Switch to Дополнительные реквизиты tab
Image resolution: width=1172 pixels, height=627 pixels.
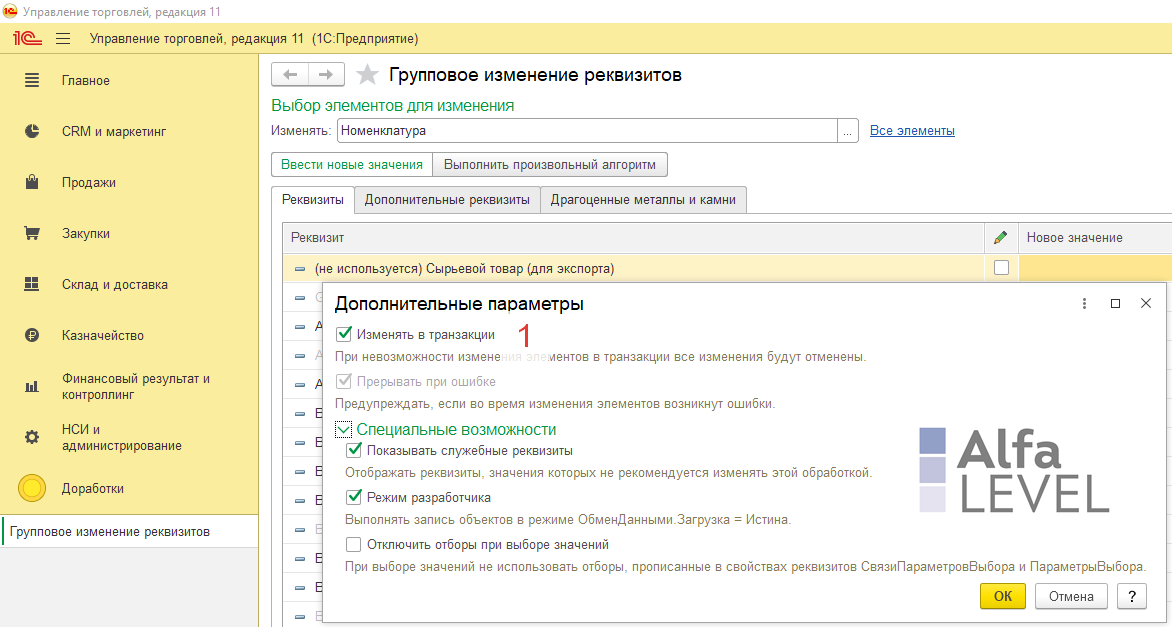point(447,200)
